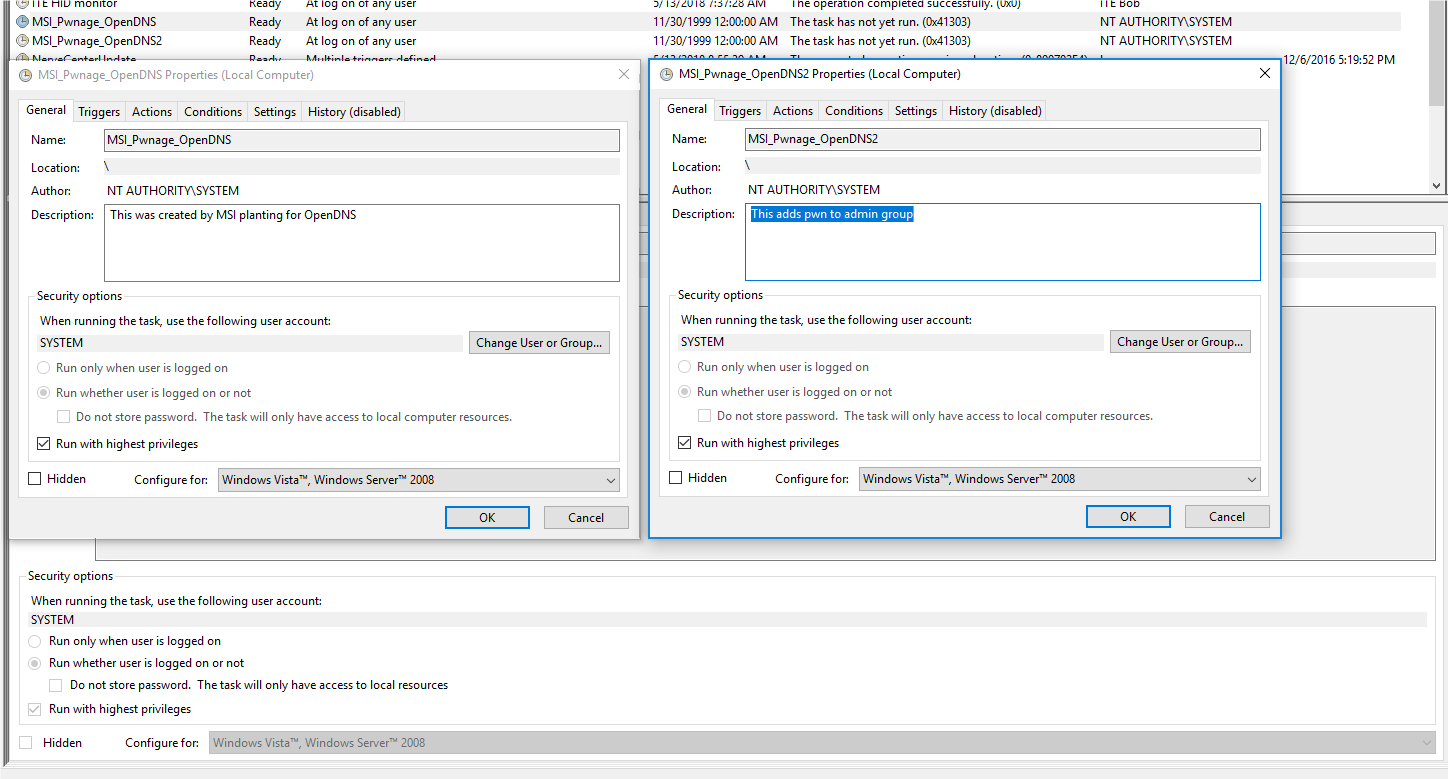Check Hidden box in MSI_Pwnage_OpenDNS2 Properties
The width and height of the screenshot is (1448, 779).
pyautogui.click(x=676, y=478)
